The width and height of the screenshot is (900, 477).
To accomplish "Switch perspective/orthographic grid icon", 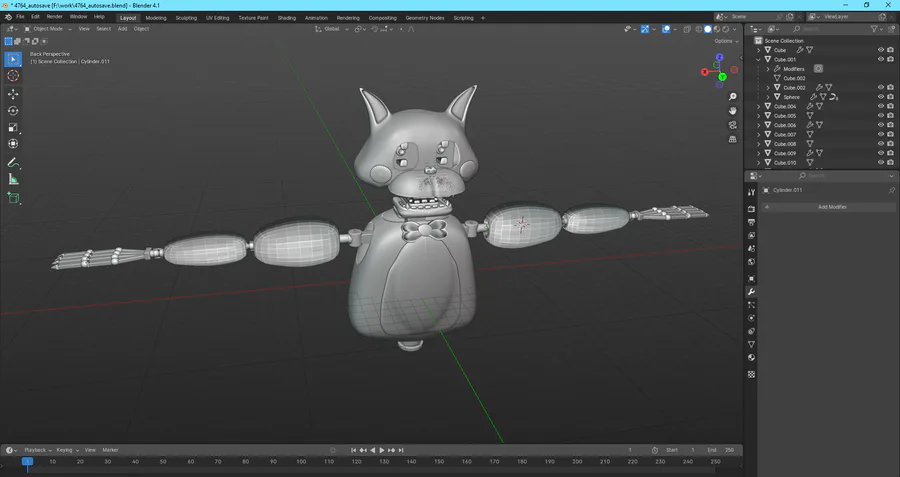I will pos(732,139).
